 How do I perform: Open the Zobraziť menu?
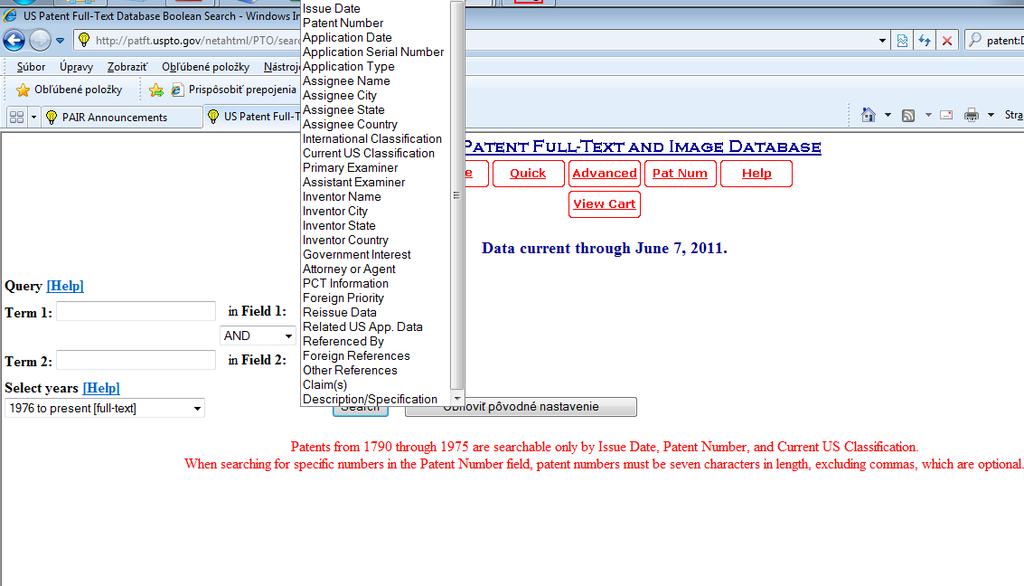[127, 67]
